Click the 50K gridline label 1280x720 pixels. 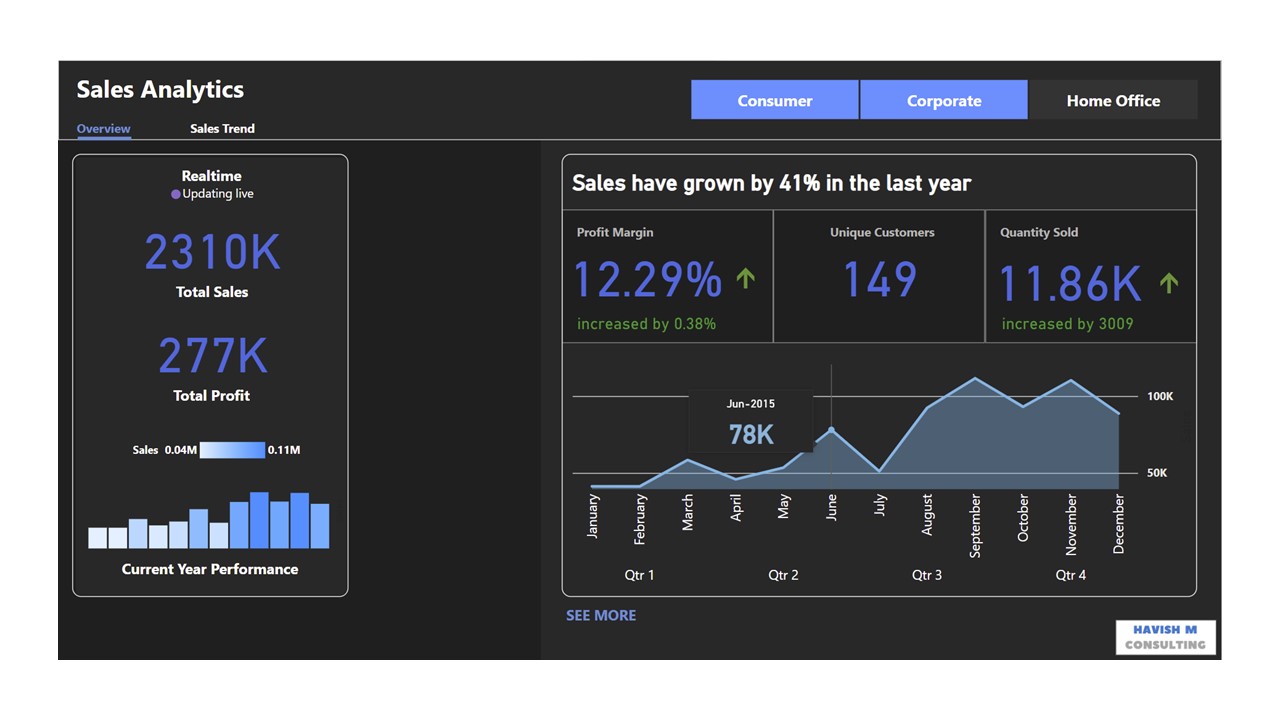click(1157, 473)
